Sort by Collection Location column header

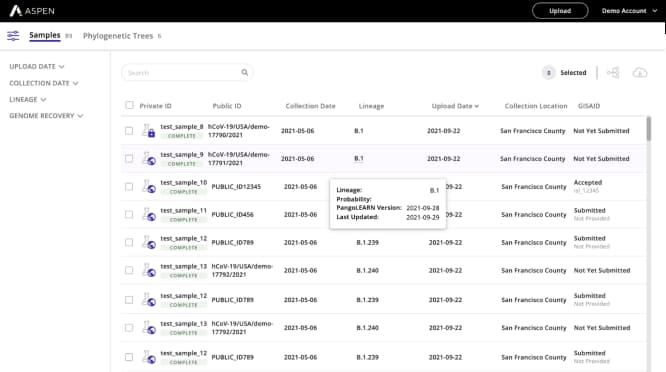click(536, 106)
